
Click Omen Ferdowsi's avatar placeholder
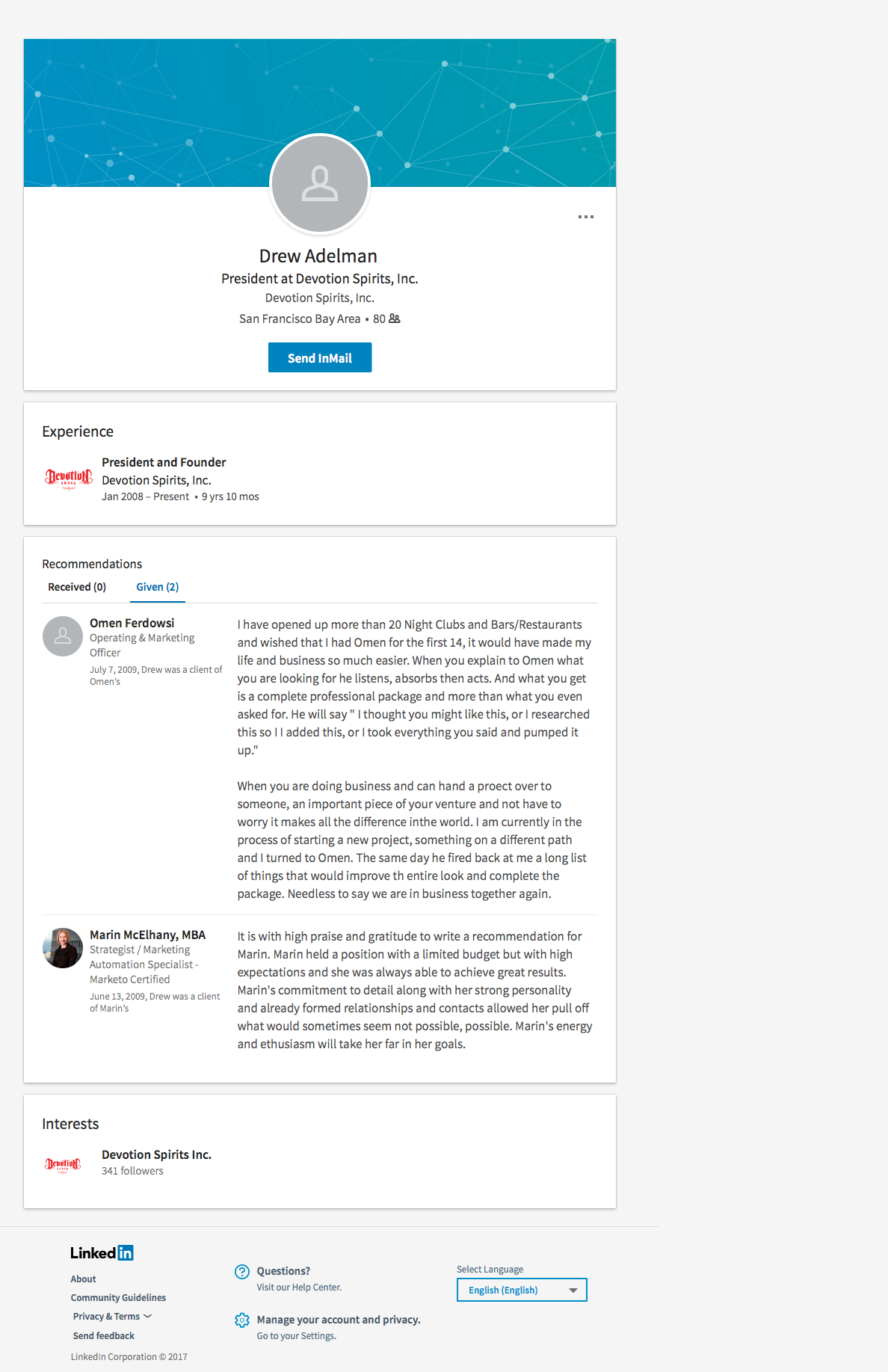click(x=63, y=636)
